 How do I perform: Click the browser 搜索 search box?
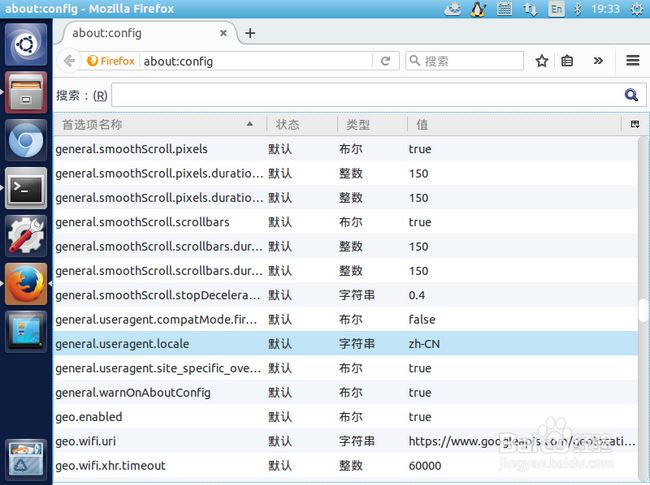click(464, 61)
